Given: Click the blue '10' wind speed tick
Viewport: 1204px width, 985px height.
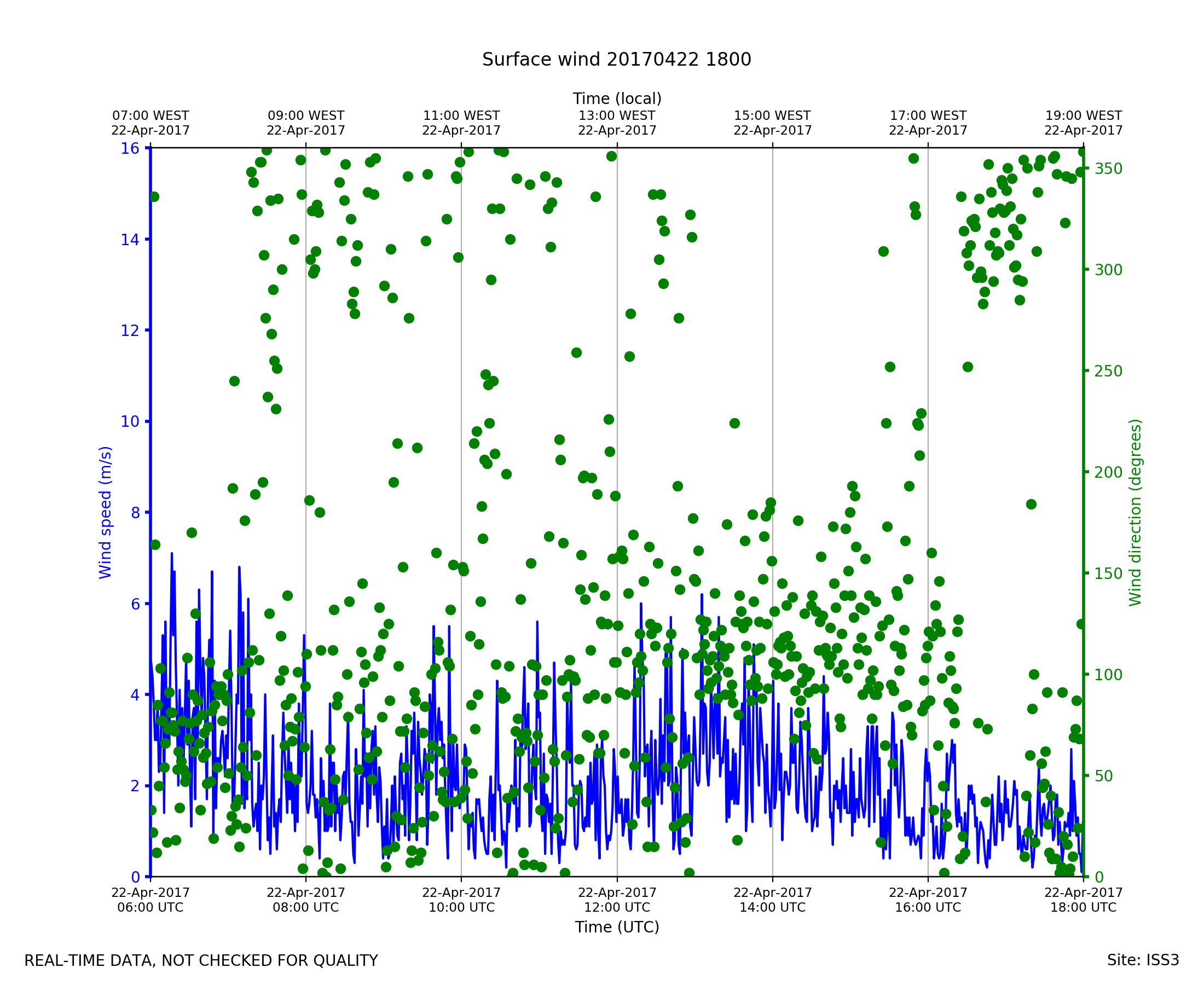Looking at the screenshot, I should point(129,421).
